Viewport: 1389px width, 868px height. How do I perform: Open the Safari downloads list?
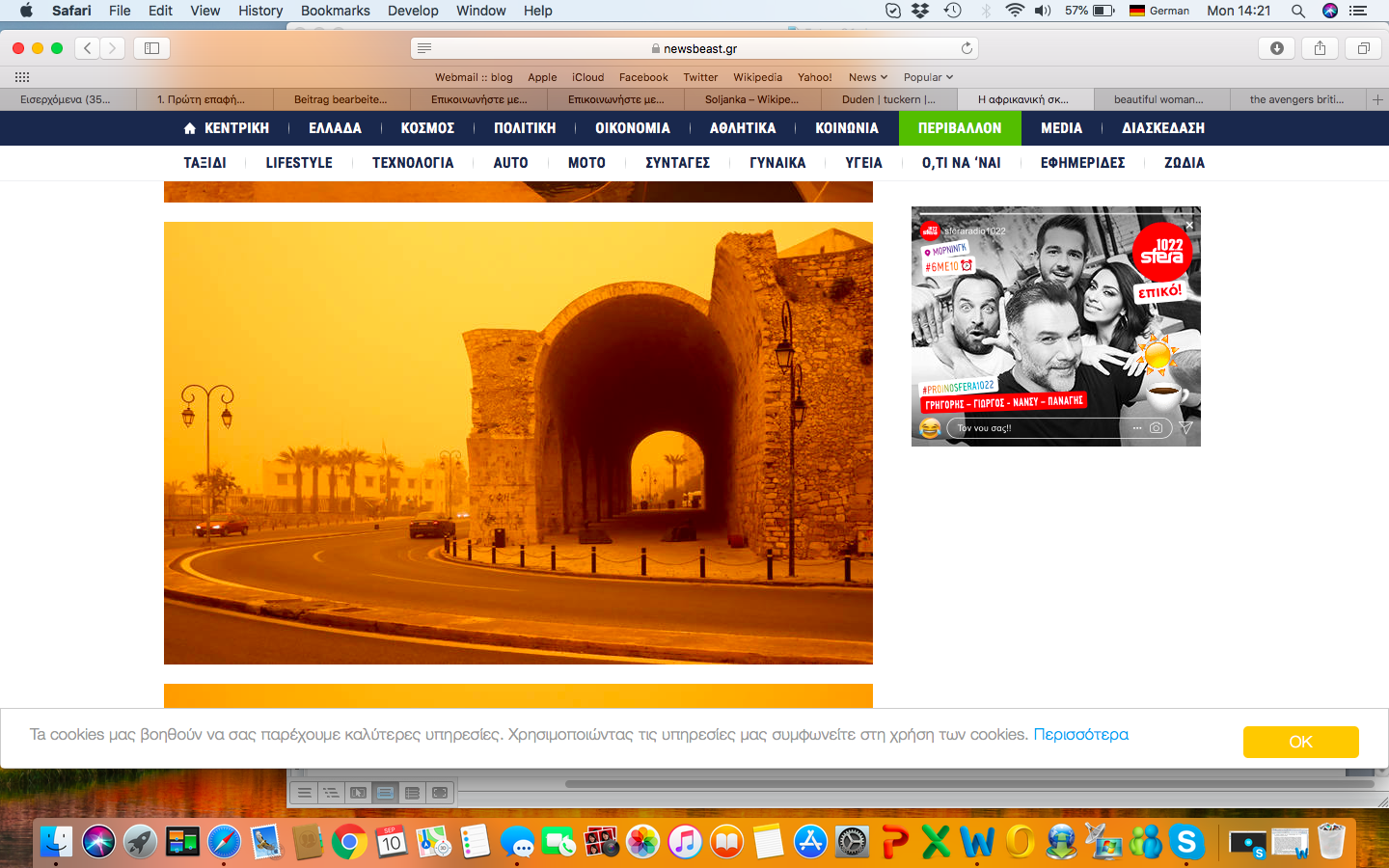[1276, 48]
